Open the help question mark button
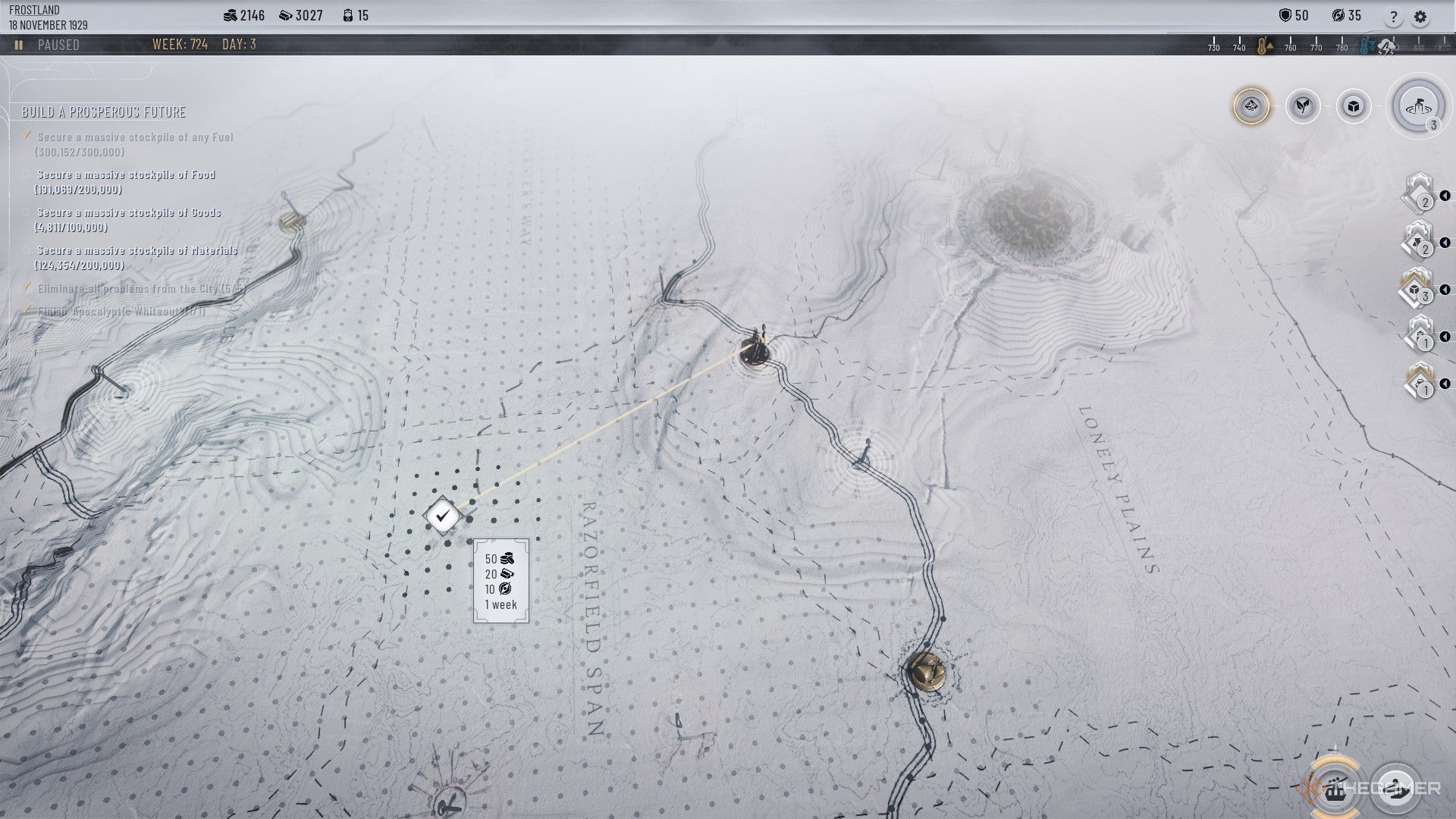Screen dimensions: 1456x819 point(1393,17)
